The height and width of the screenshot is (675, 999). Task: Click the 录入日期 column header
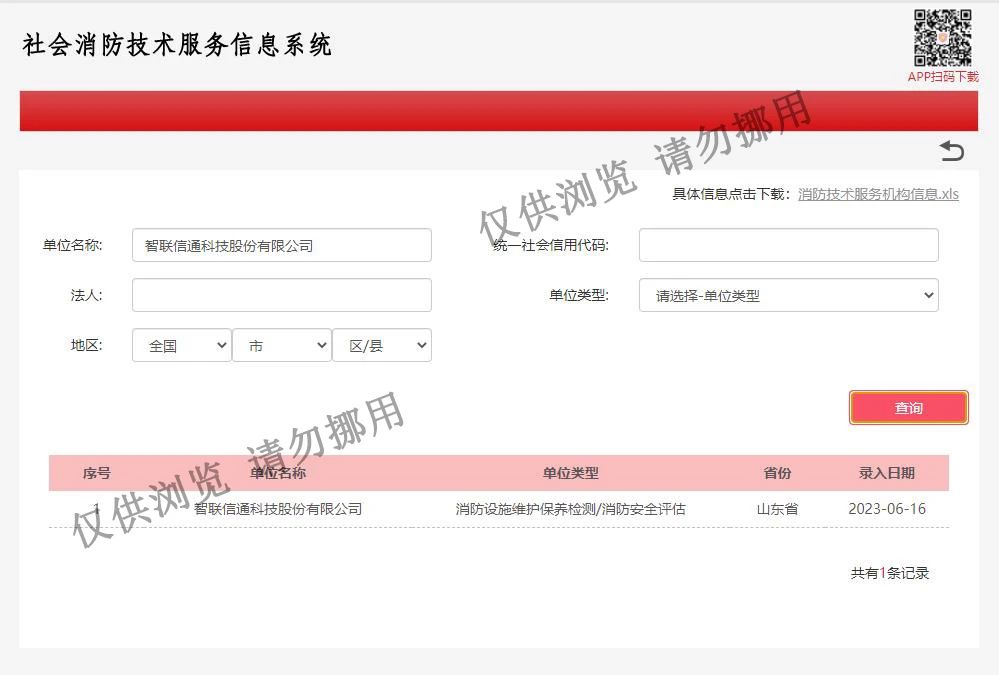886,473
